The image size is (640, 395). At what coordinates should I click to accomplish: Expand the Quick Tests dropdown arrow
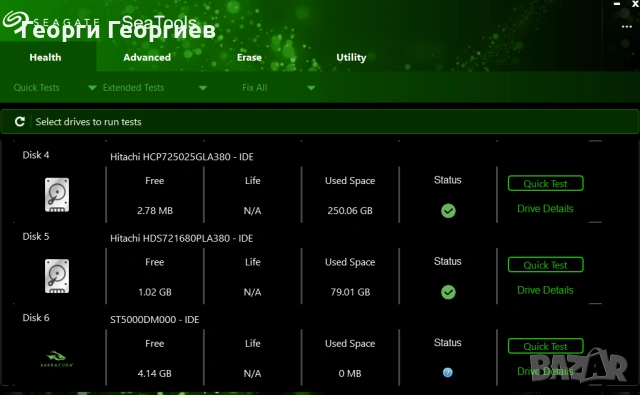pos(92,88)
